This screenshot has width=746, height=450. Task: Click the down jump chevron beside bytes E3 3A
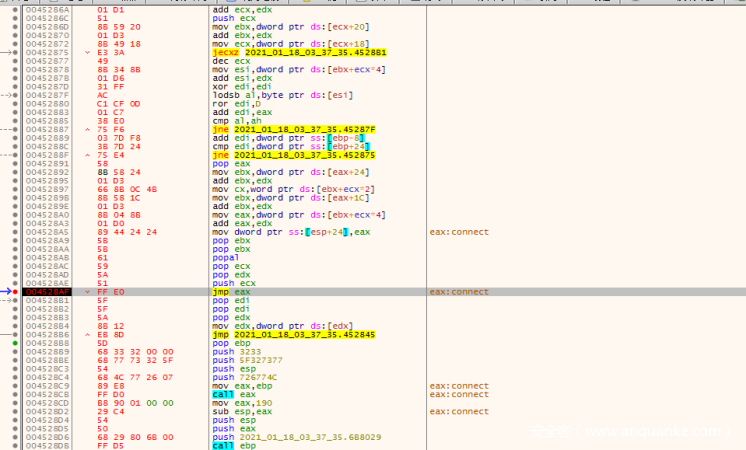click(87, 50)
